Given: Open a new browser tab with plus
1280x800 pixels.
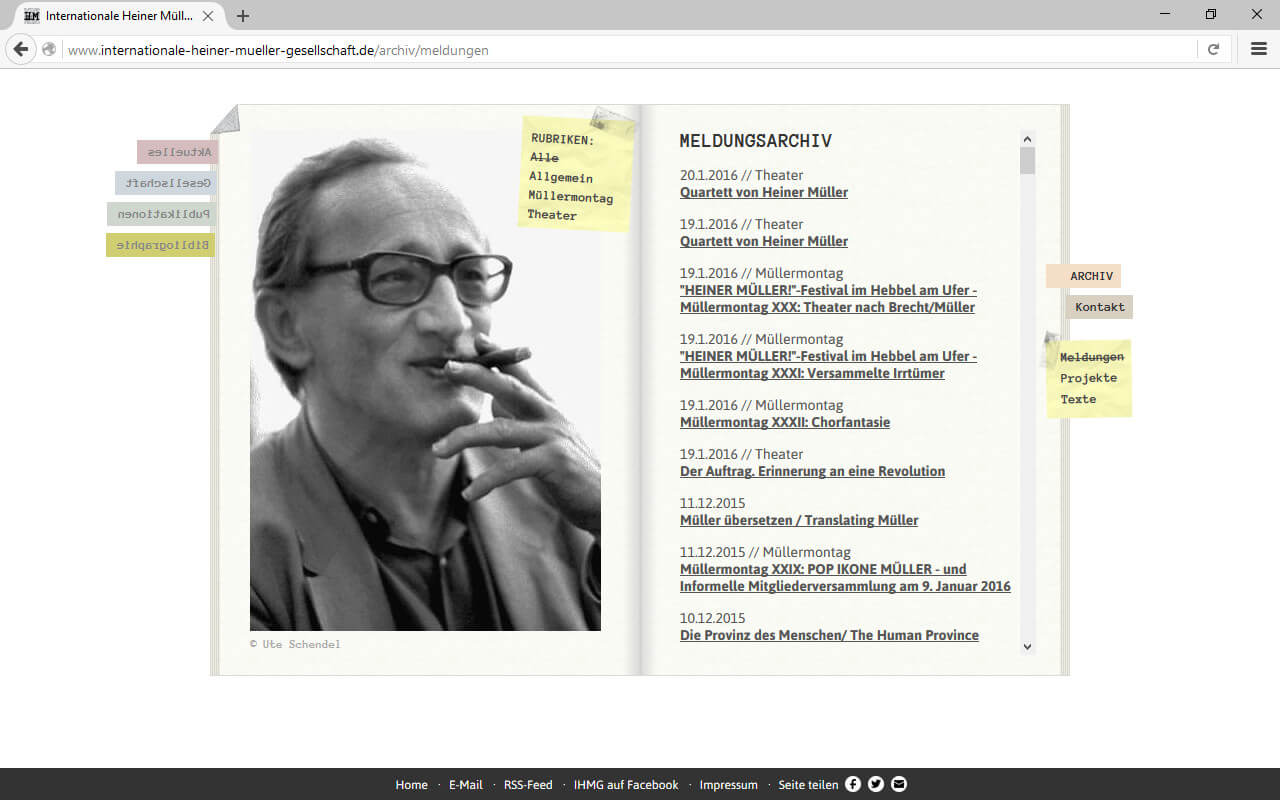Looking at the screenshot, I should pos(243,16).
